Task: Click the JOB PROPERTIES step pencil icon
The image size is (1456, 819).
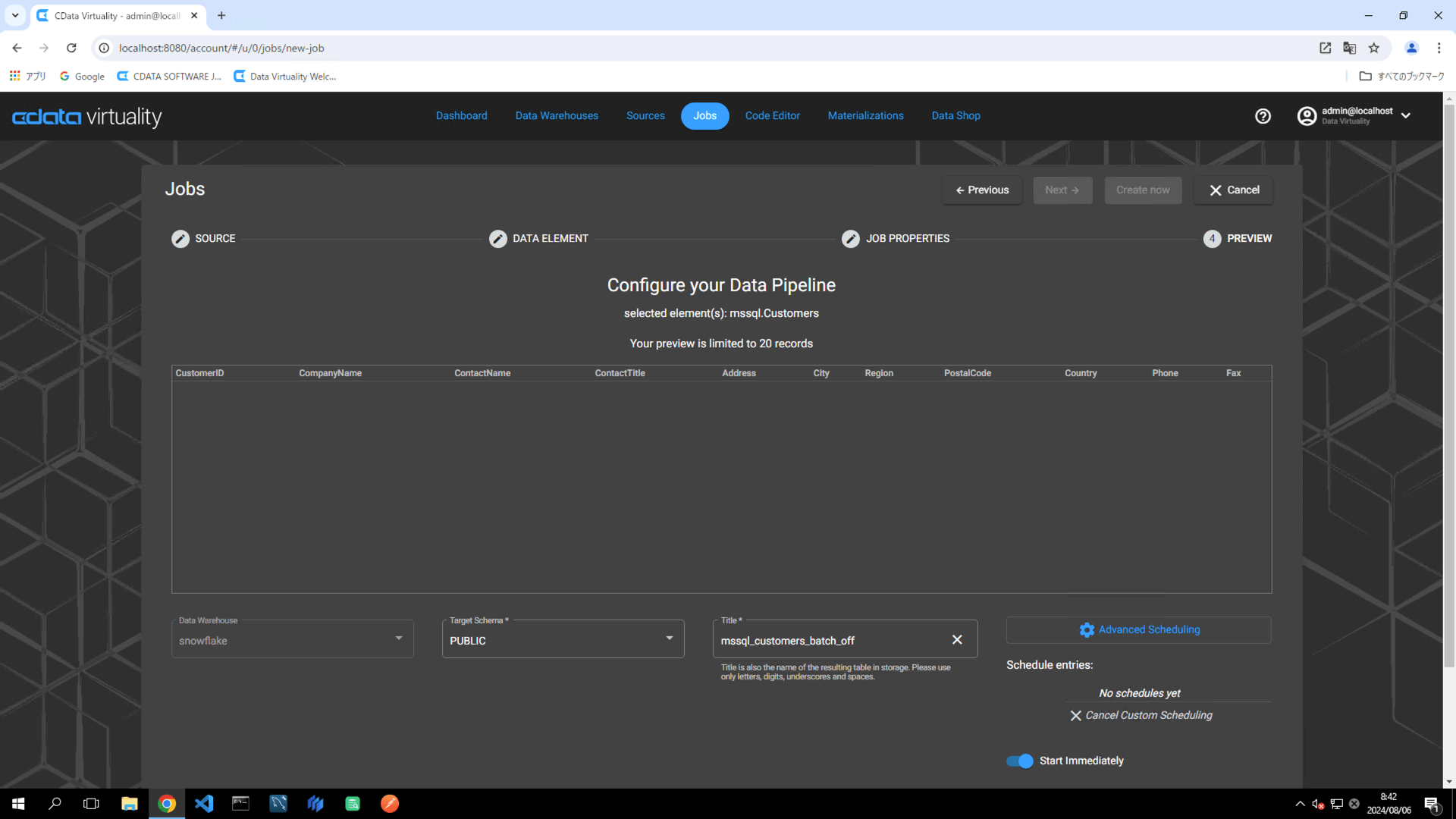Action: tap(851, 239)
